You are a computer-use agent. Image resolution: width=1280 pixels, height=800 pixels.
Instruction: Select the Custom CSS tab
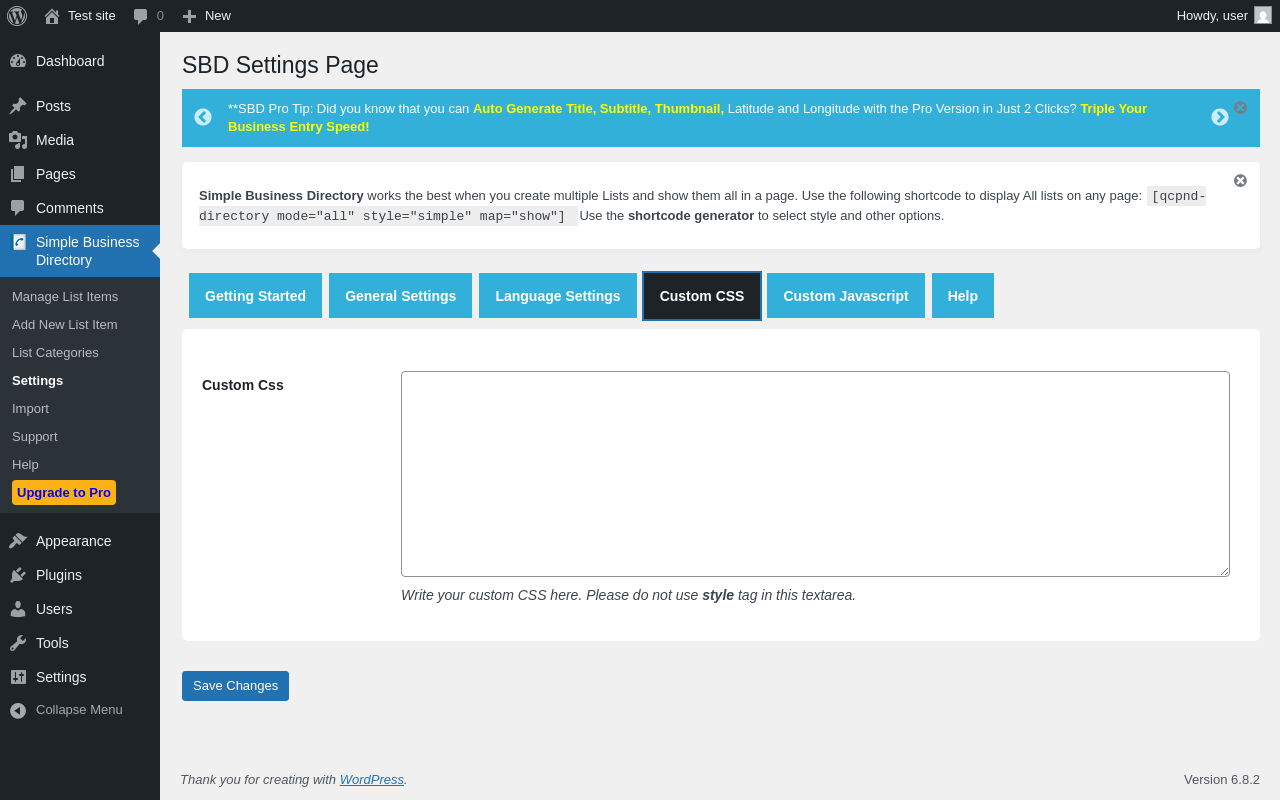[702, 296]
